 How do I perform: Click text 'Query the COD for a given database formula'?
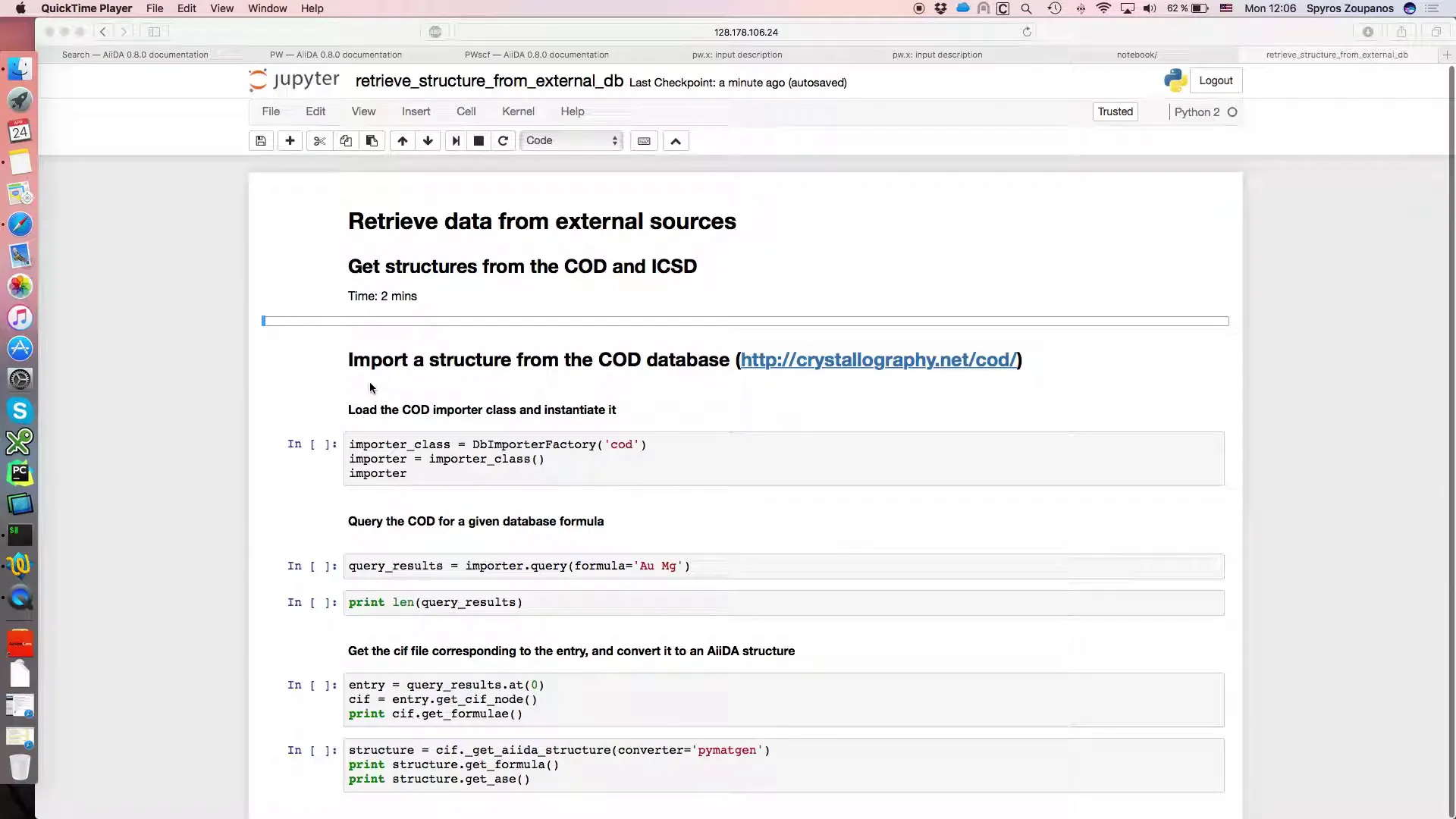click(475, 522)
